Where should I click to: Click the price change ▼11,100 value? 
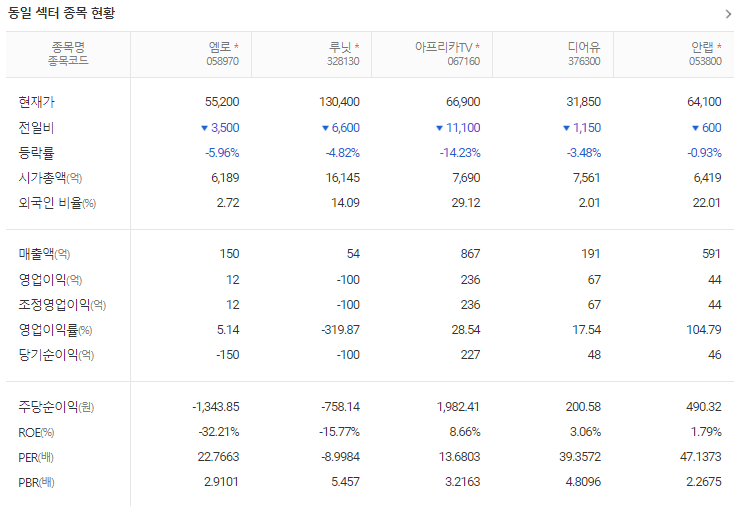[458, 128]
